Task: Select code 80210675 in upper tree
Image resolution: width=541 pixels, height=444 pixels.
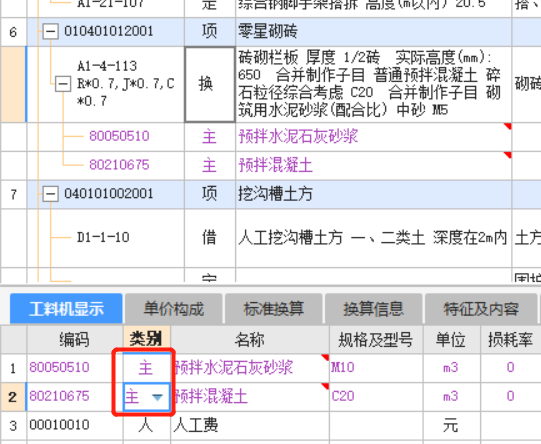Action: point(119,165)
